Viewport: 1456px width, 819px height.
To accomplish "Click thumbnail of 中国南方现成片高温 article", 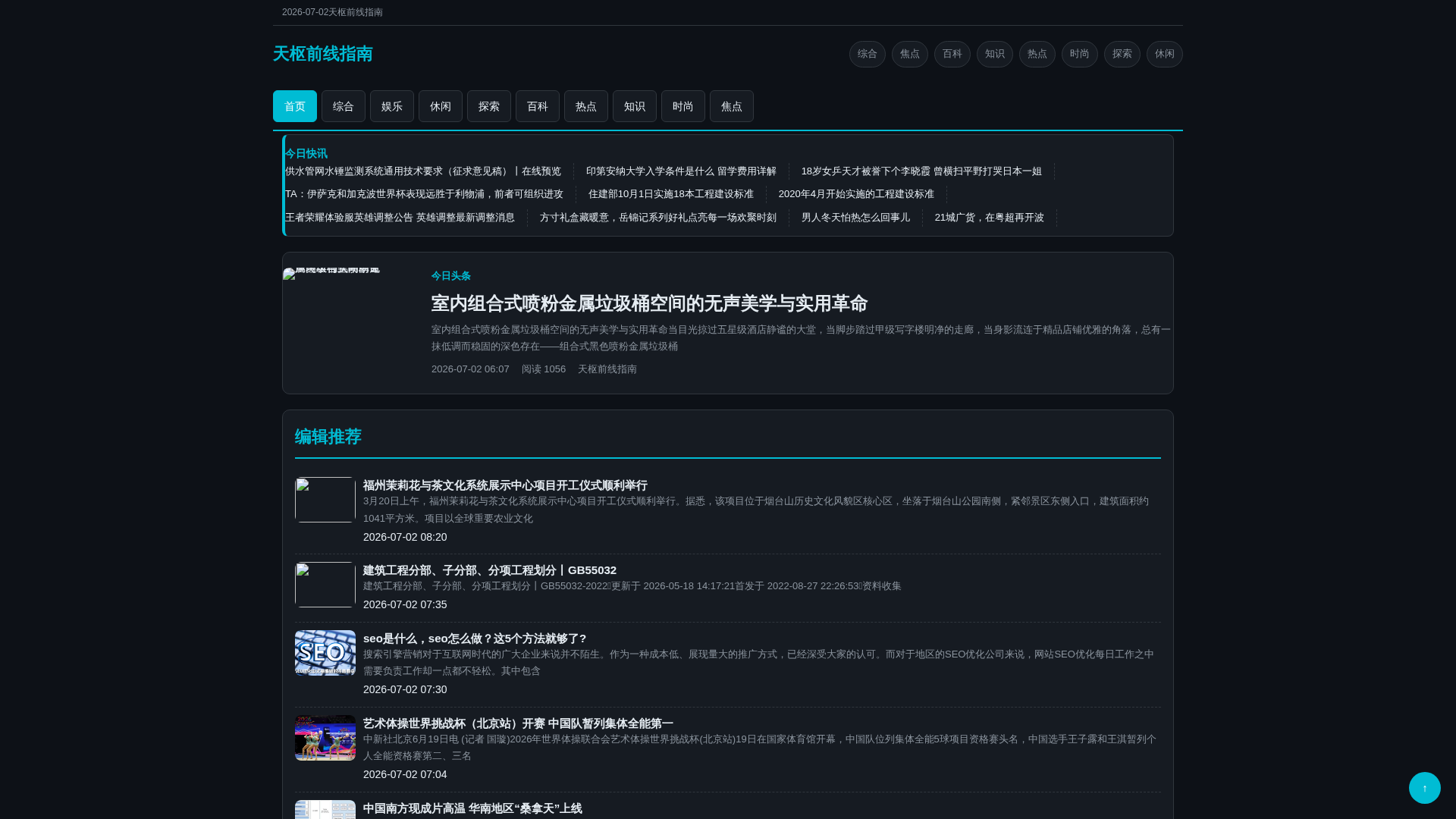I will tap(325, 810).
